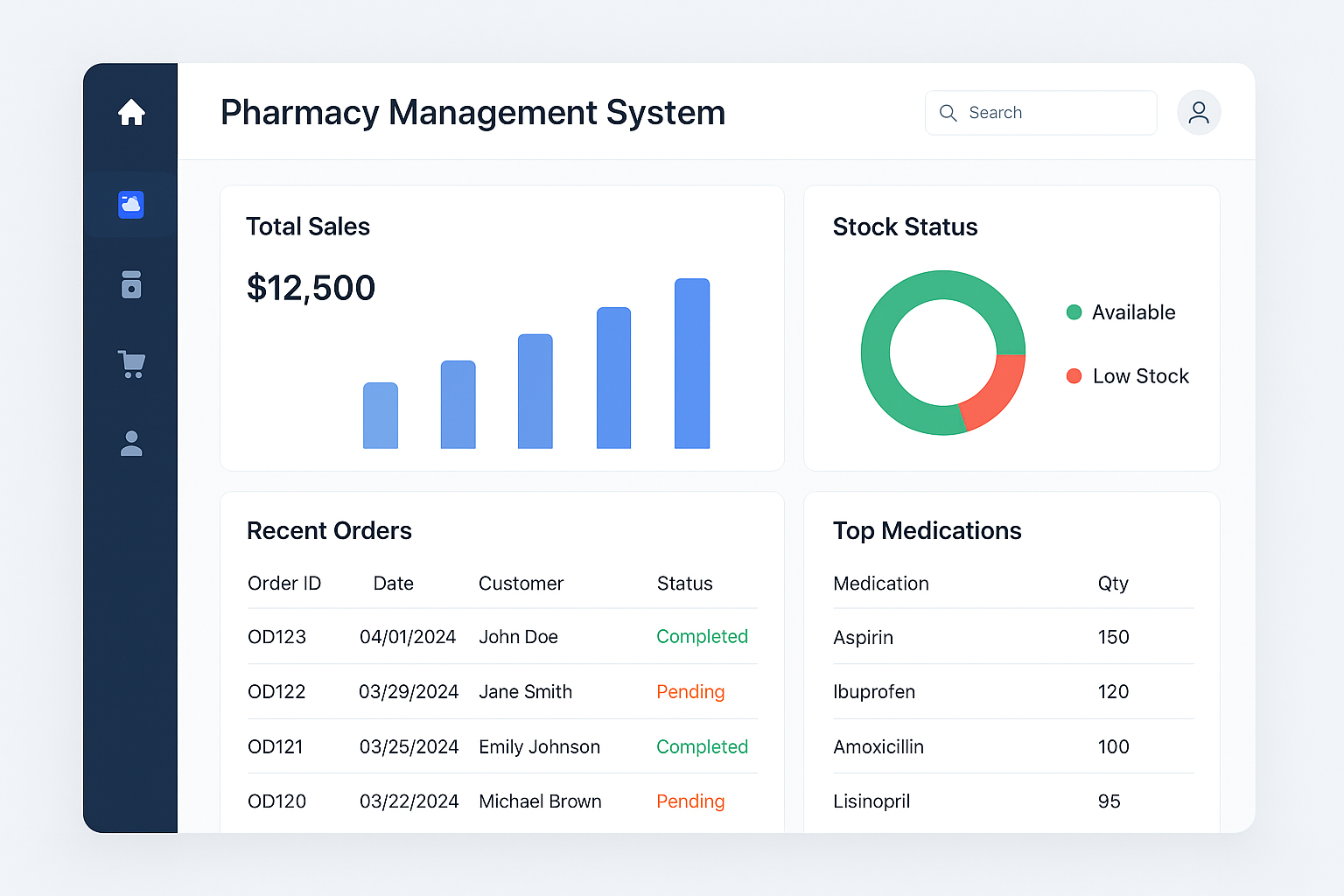Select the Aspirin medication row
Viewport: 1344px width, 896px height.
pyautogui.click(x=863, y=638)
